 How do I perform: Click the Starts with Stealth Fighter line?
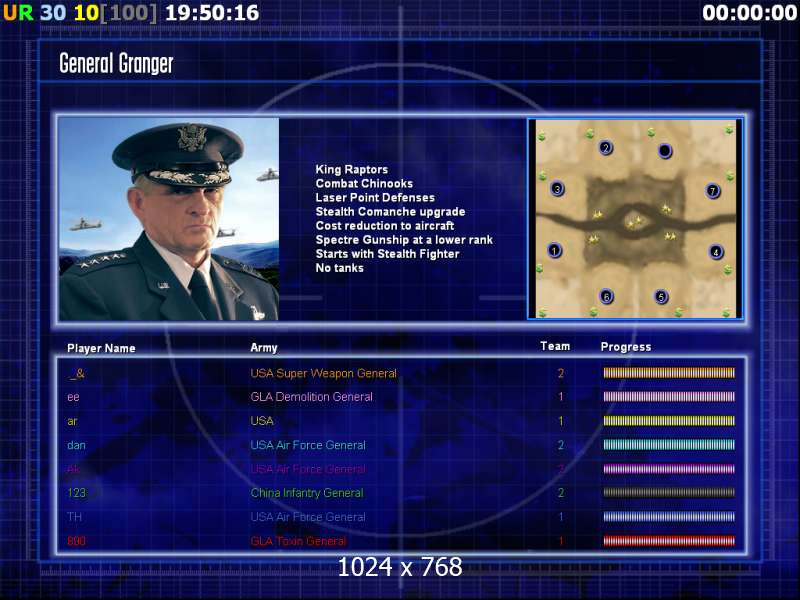pyautogui.click(x=387, y=254)
